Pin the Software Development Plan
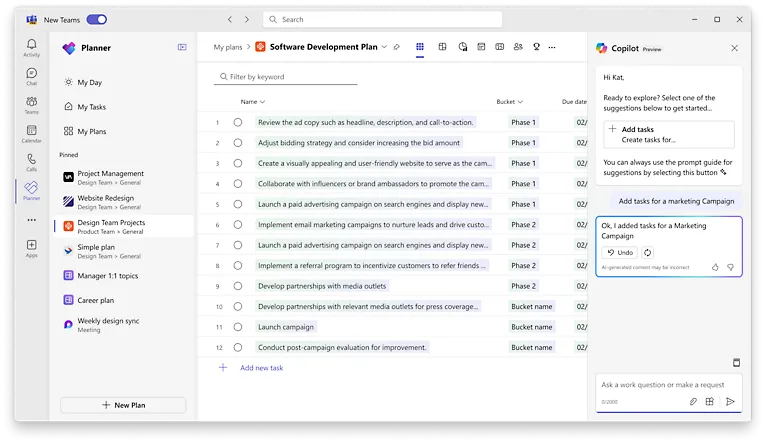The width and height of the screenshot is (766, 443). click(396, 47)
